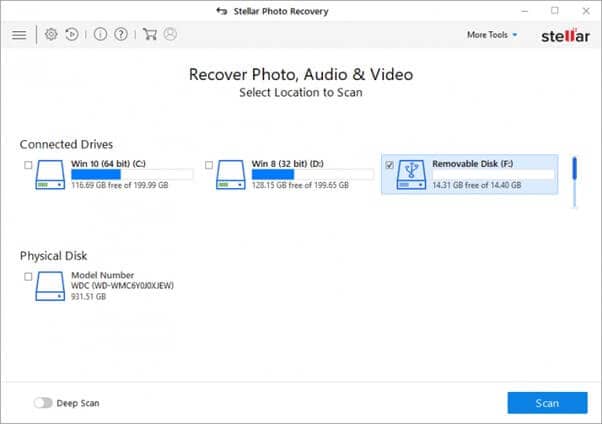
Task: Open the hamburger menu
Action: coord(19,35)
